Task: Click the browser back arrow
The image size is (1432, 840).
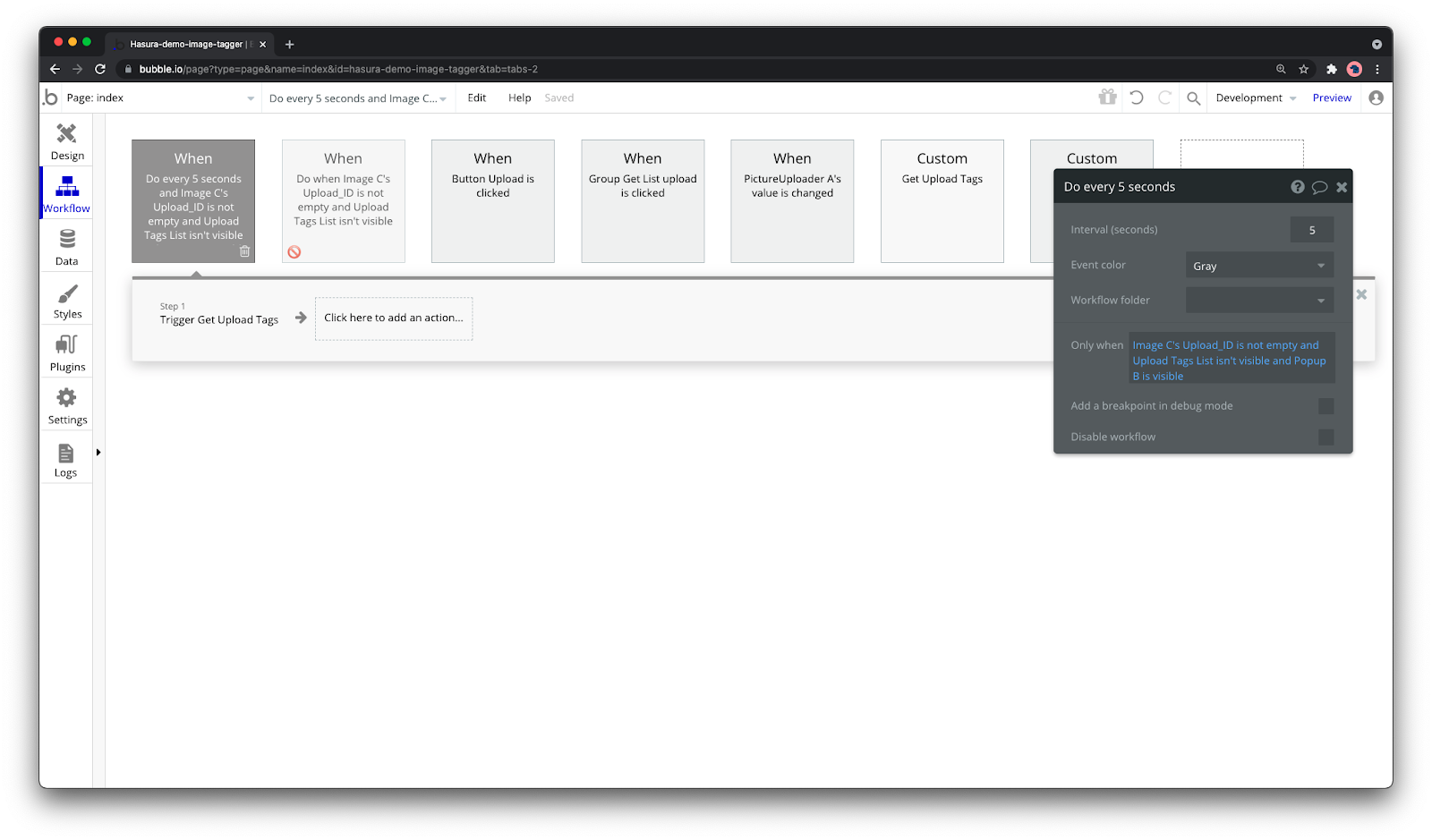Action: (55, 69)
